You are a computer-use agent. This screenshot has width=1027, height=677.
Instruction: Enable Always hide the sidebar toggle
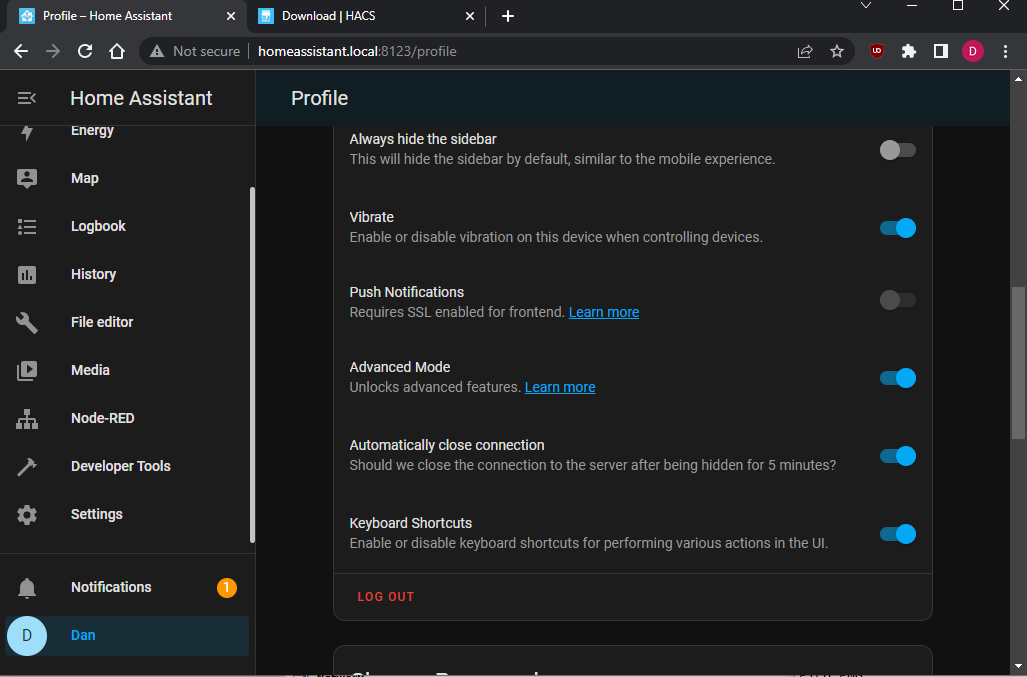[897, 150]
